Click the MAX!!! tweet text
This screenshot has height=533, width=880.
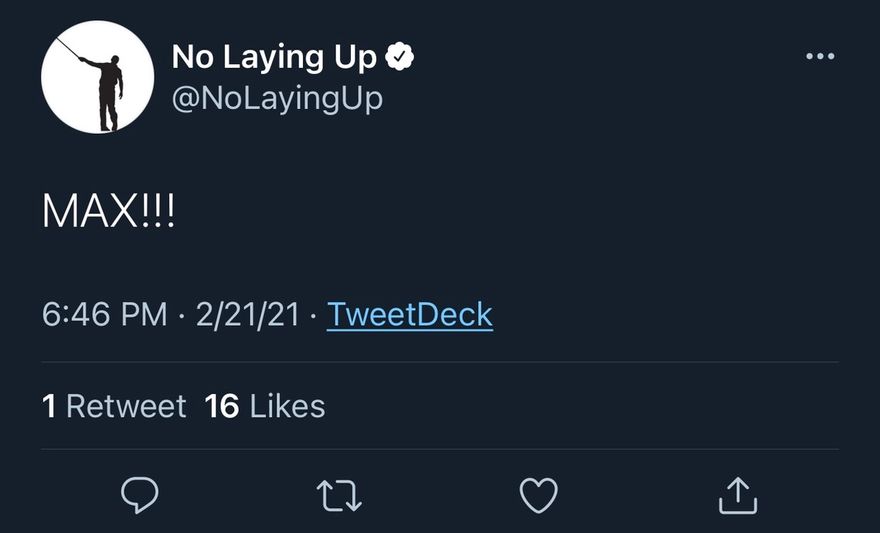tap(108, 213)
